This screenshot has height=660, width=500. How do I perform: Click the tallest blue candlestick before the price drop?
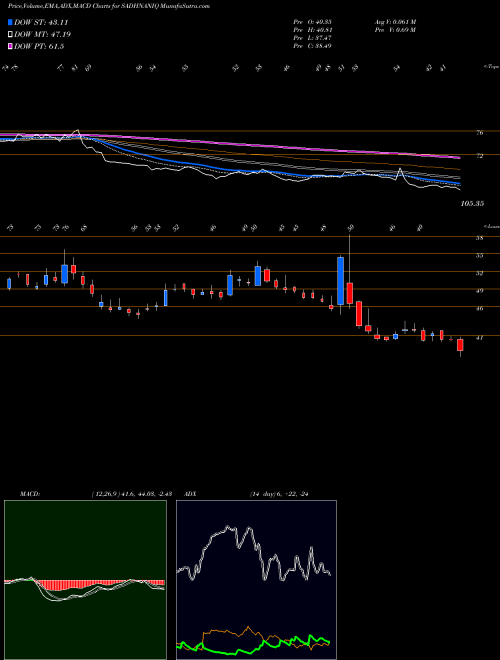[340, 281]
